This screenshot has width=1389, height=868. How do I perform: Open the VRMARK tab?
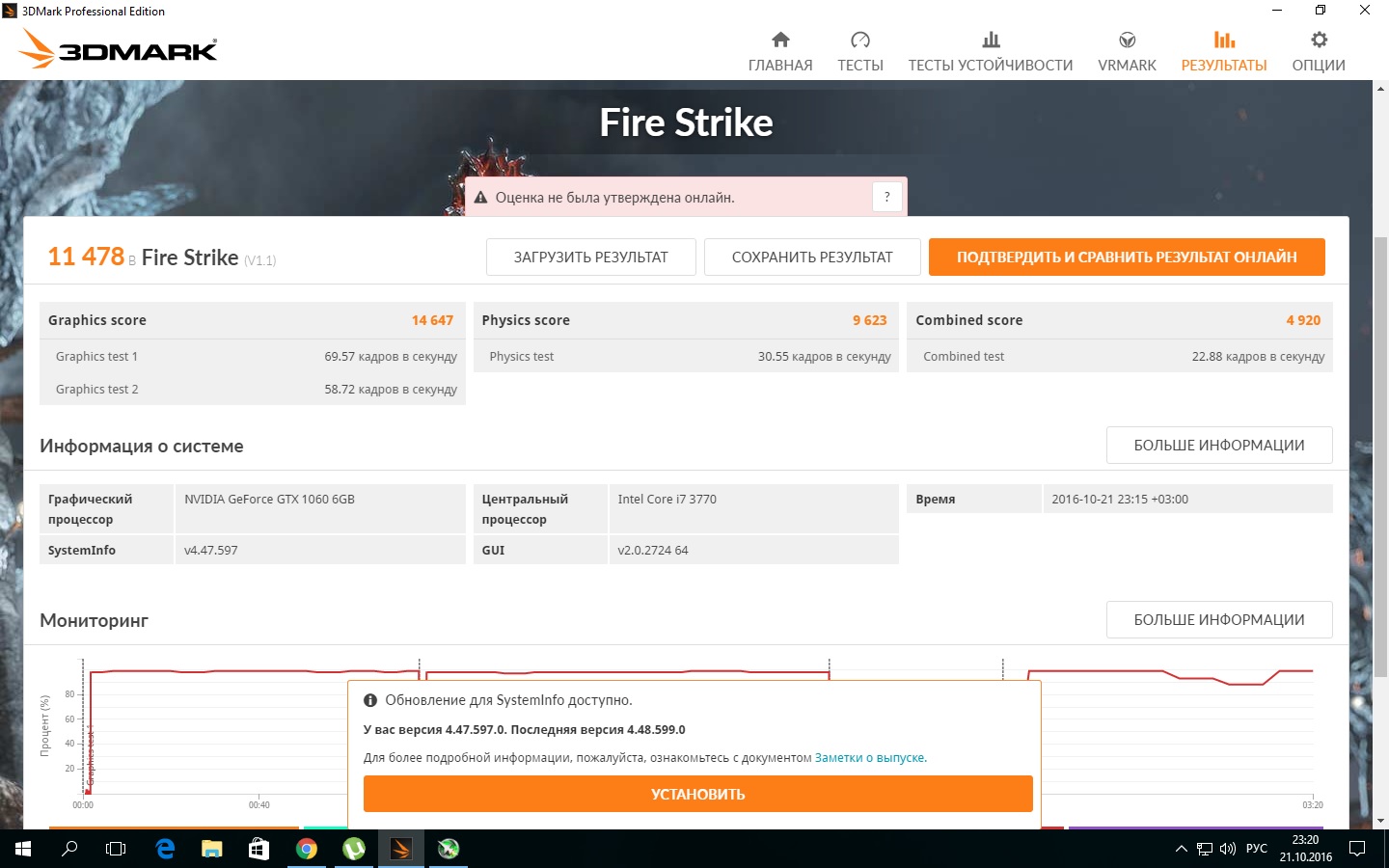click(x=1127, y=51)
